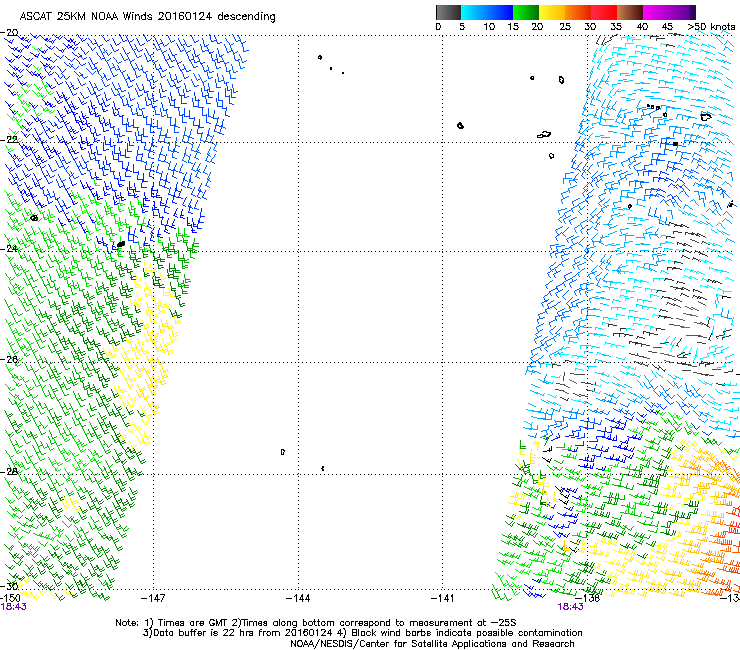
Task: Click the '-20' latitude axis label
Action: coord(9,33)
